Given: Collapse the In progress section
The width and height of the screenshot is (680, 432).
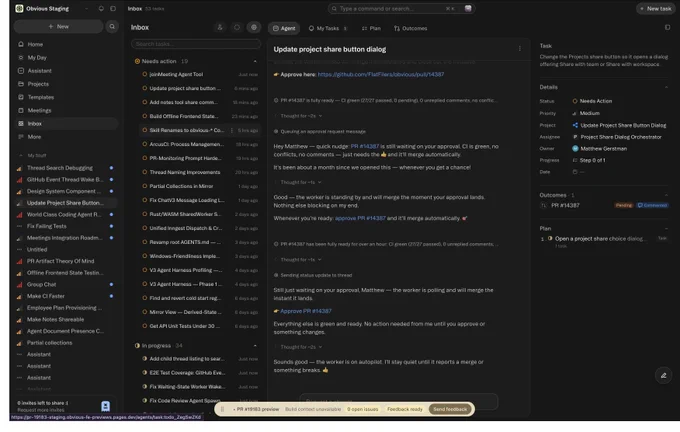Looking at the screenshot, I should coord(255,346).
